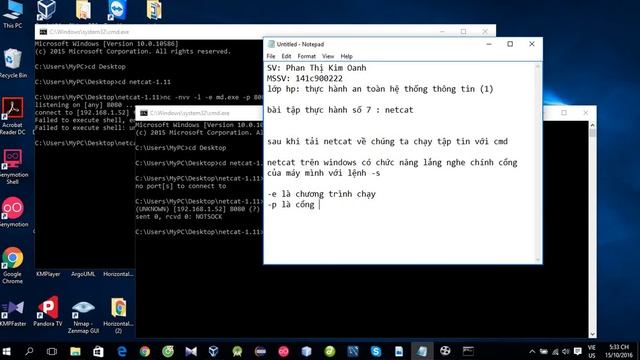Click the line starting 'lớp hp: thực hành'
640x360 pixels.
[x=380, y=89]
